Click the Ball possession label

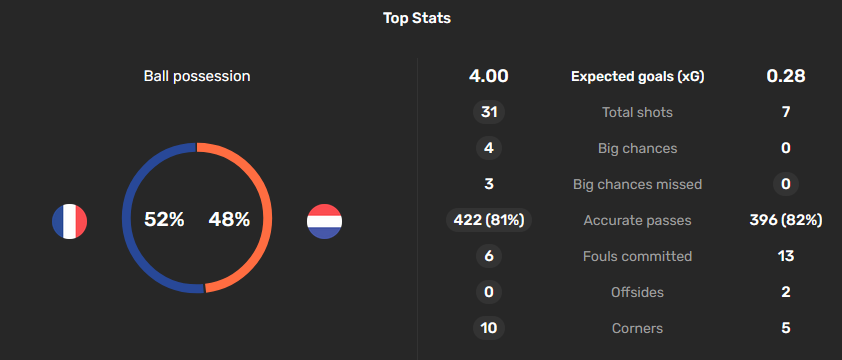point(197,76)
